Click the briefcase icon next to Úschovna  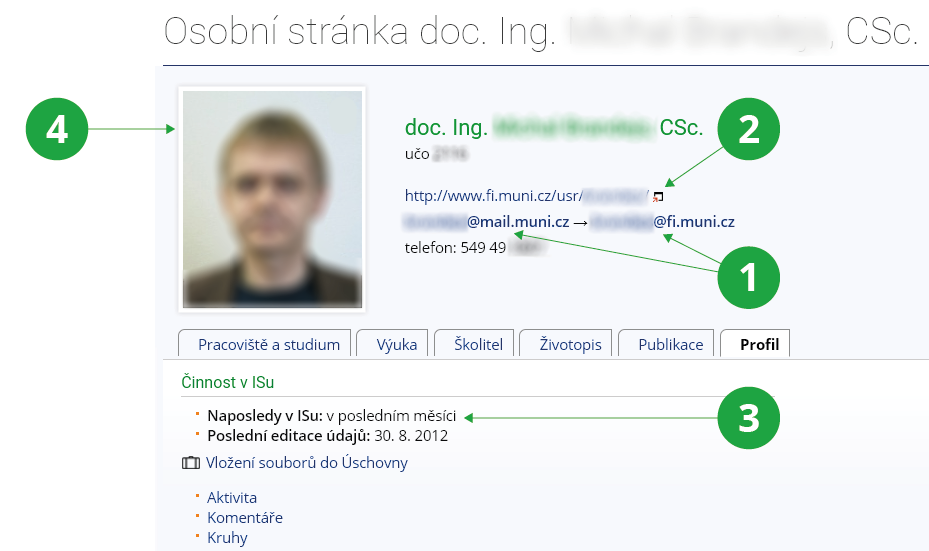tap(190, 463)
